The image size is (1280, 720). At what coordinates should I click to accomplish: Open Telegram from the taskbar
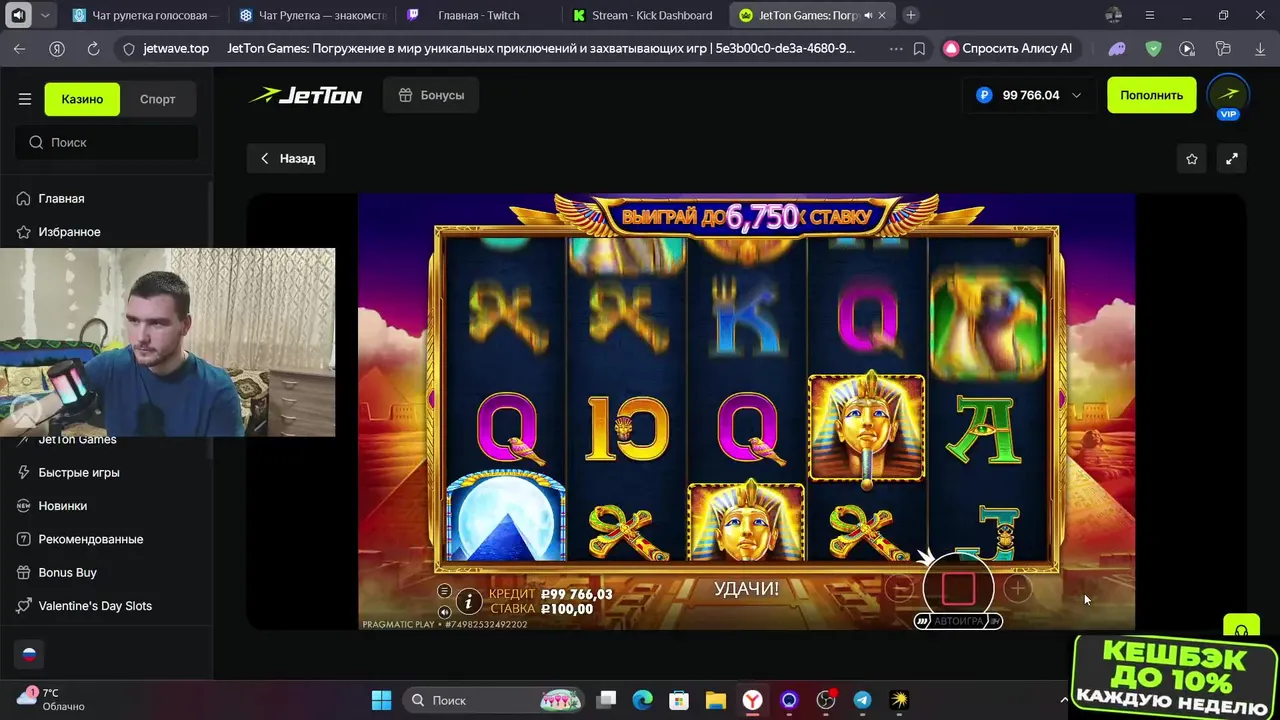pyautogui.click(x=862, y=700)
